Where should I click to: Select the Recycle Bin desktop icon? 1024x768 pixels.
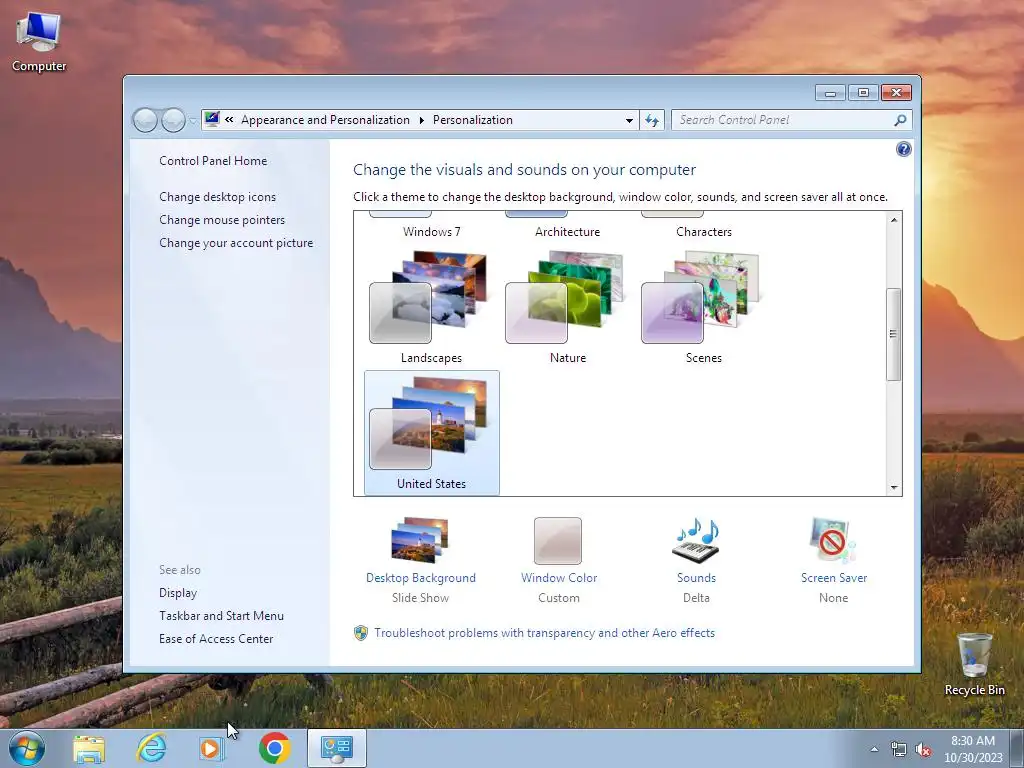(974, 664)
